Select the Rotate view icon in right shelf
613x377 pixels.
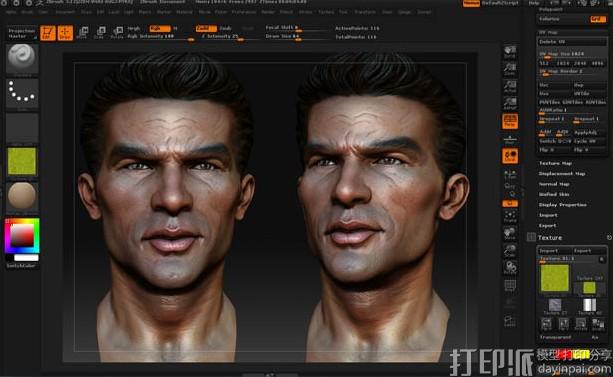[x=510, y=268]
